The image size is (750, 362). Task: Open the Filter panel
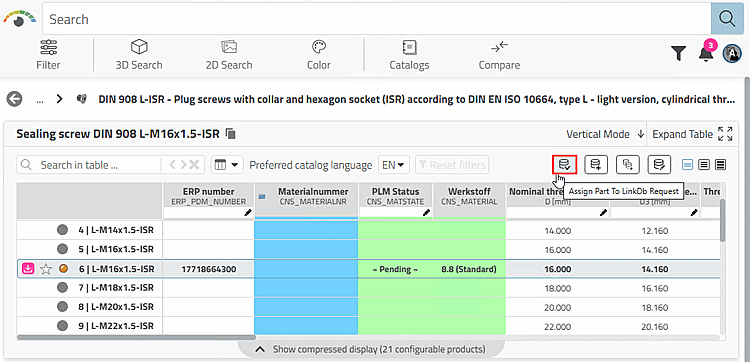click(x=48, y=55)
